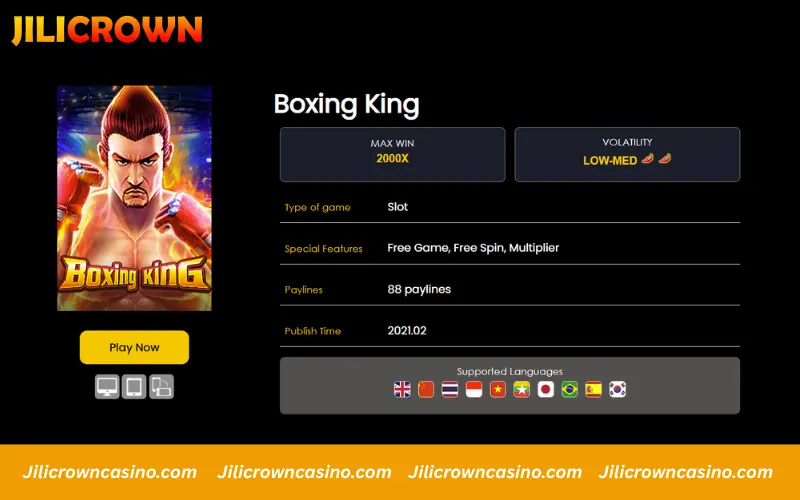Choose the Brazil flag language icon
The image size is (800, 500).
(570, 389)
